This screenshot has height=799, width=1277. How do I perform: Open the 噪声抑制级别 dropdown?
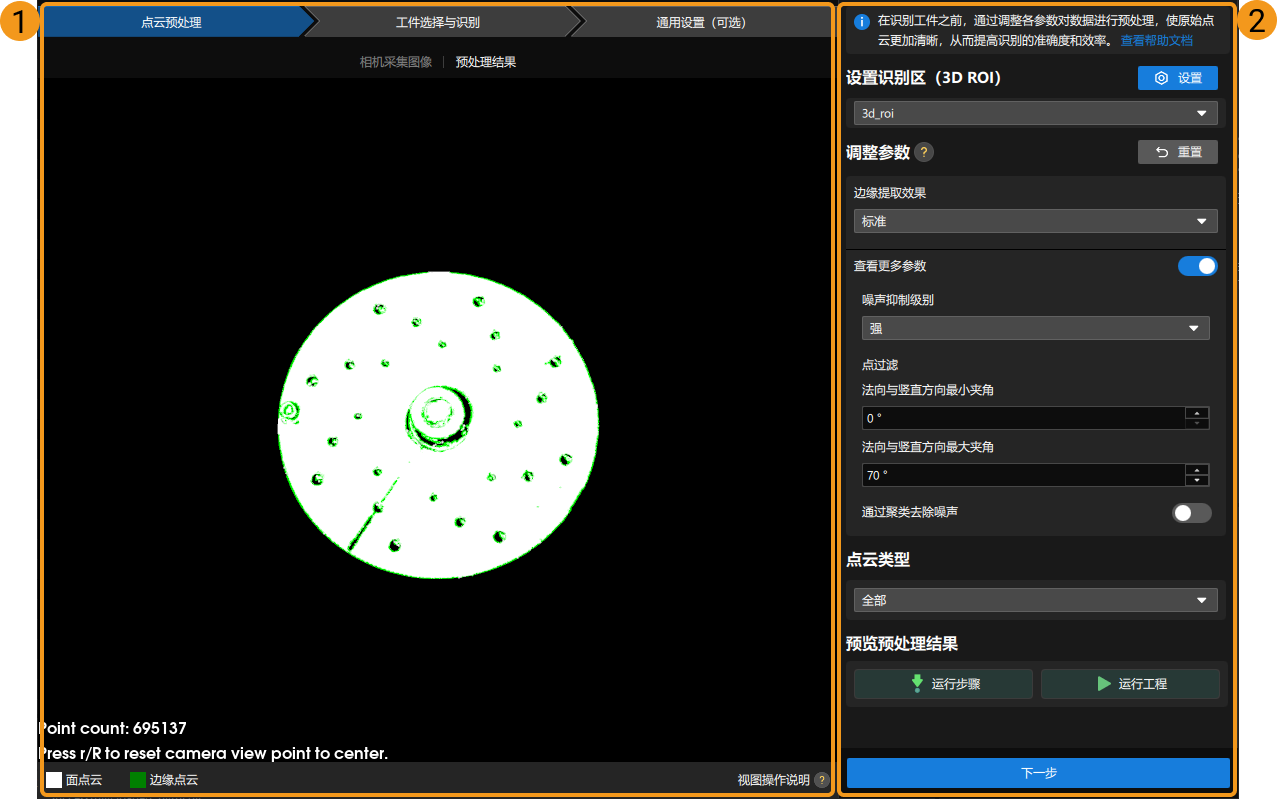pyautogui.click(x=1035, y=328)
